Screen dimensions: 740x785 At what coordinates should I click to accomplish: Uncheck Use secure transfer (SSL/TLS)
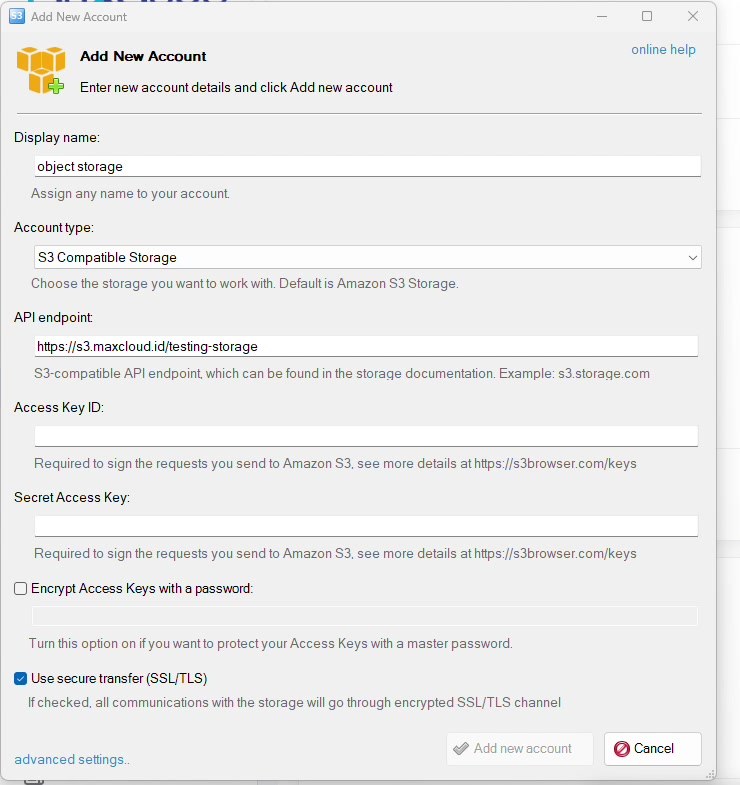[x=21, y=678]
